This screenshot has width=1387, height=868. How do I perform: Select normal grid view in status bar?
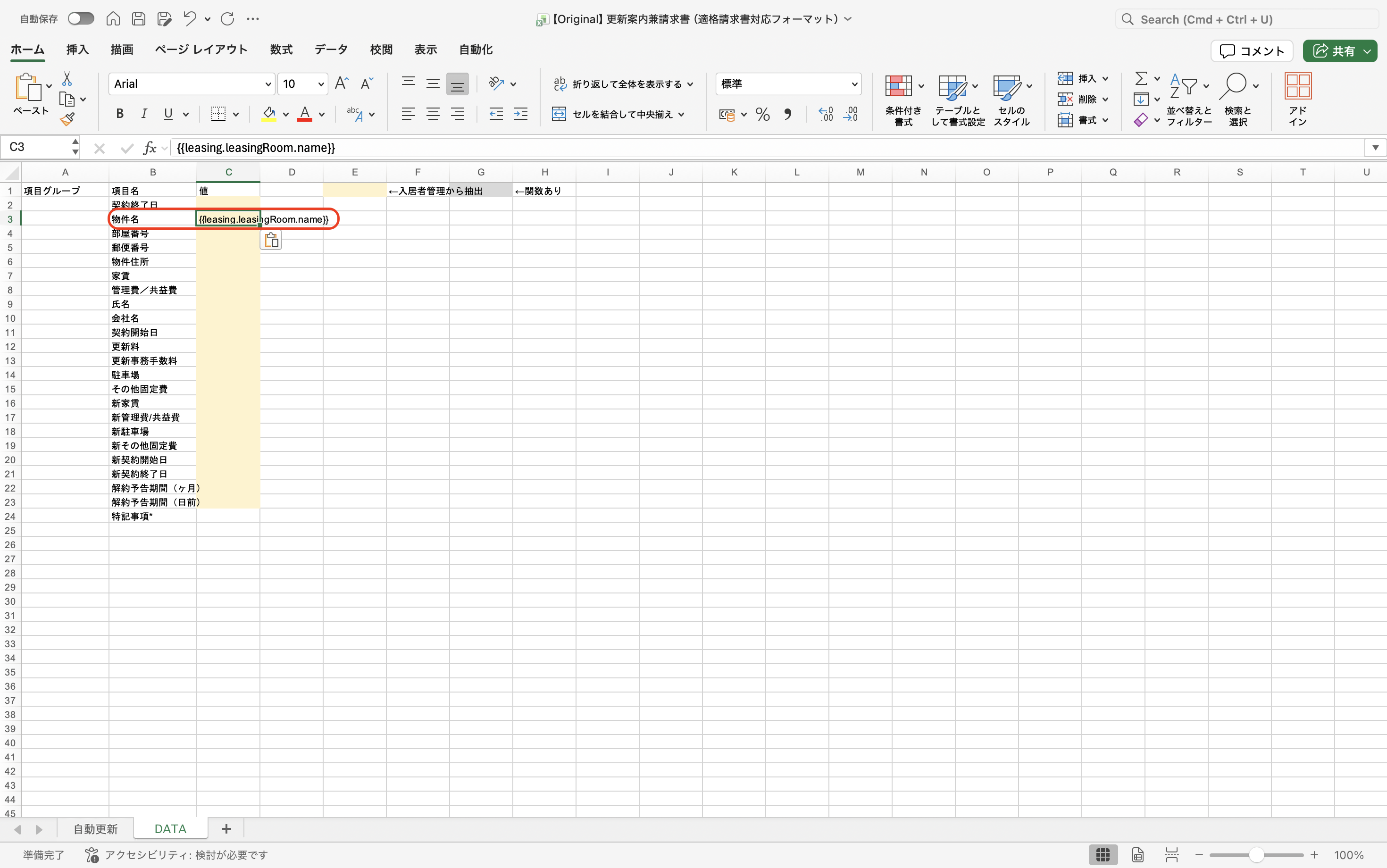[1103, 855]
